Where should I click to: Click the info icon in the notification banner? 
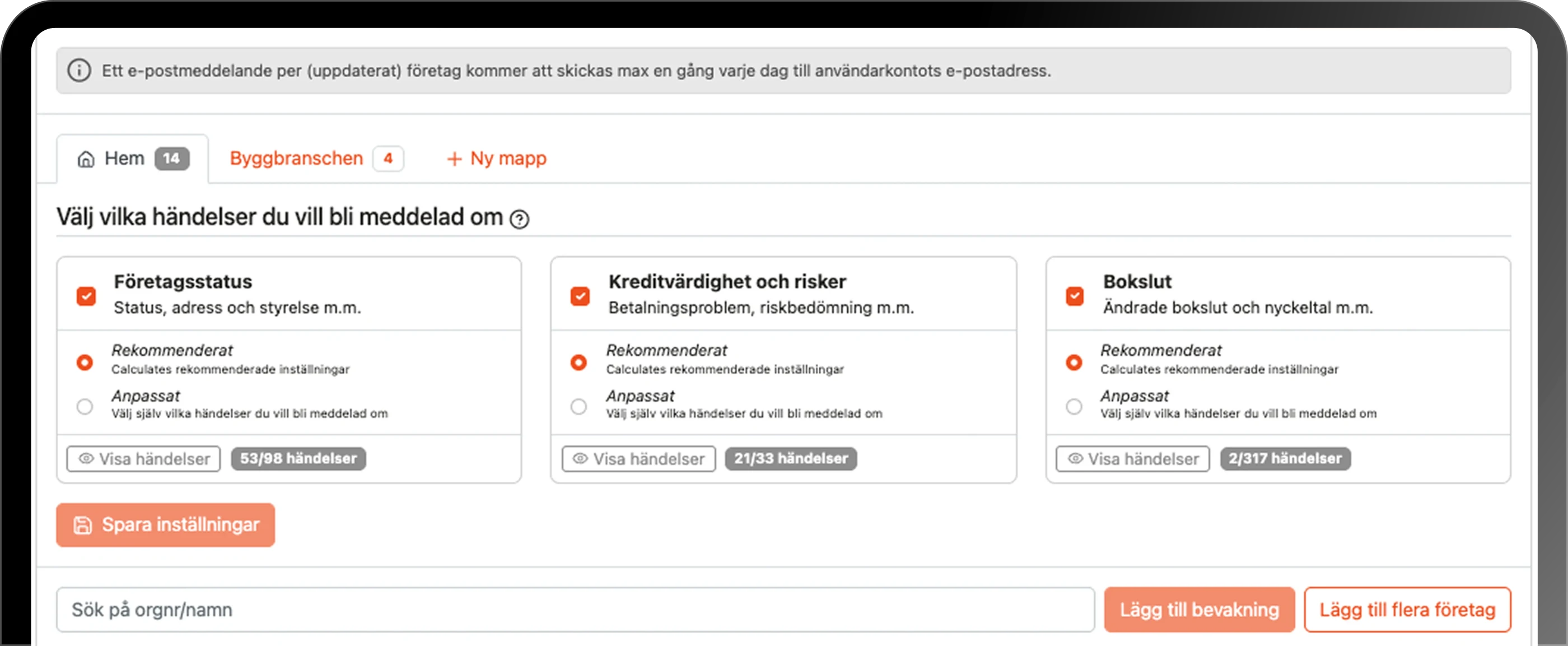tap(79, 71)
